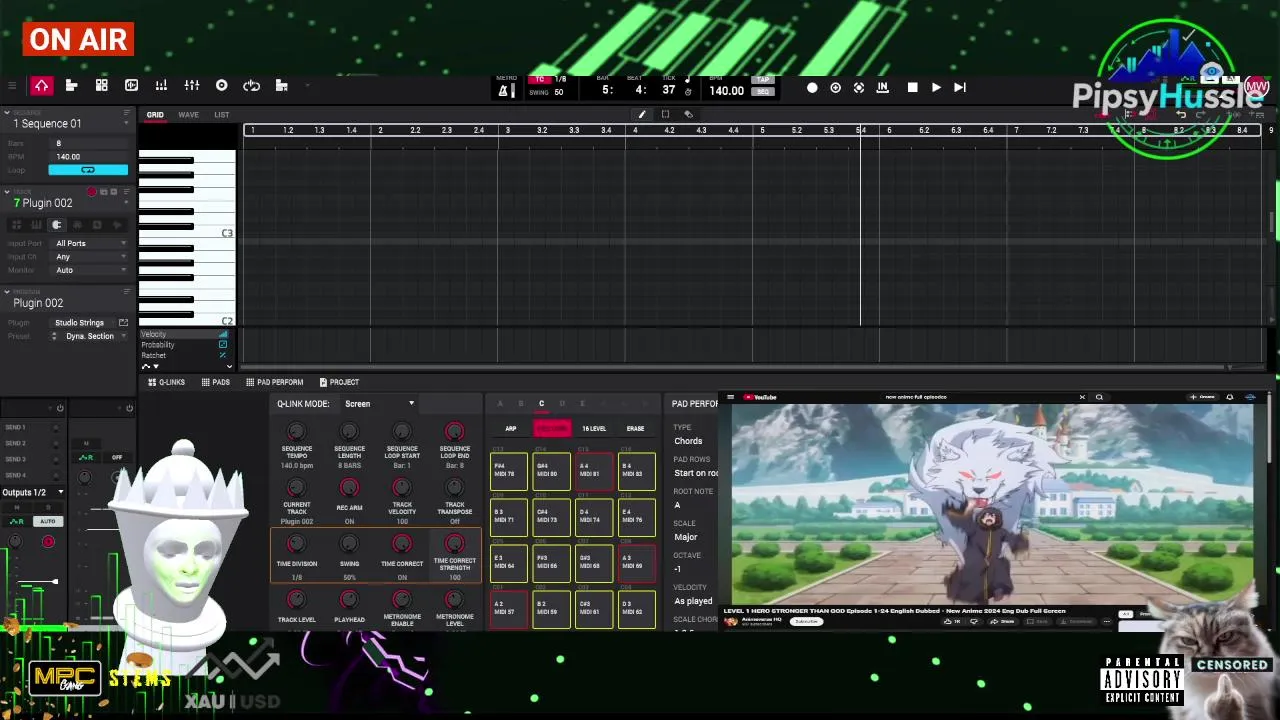Click the BPM 140.00 field
The width and height of the screenshot is (1280, 720).
pyautogui.click(x=90, y=157)
